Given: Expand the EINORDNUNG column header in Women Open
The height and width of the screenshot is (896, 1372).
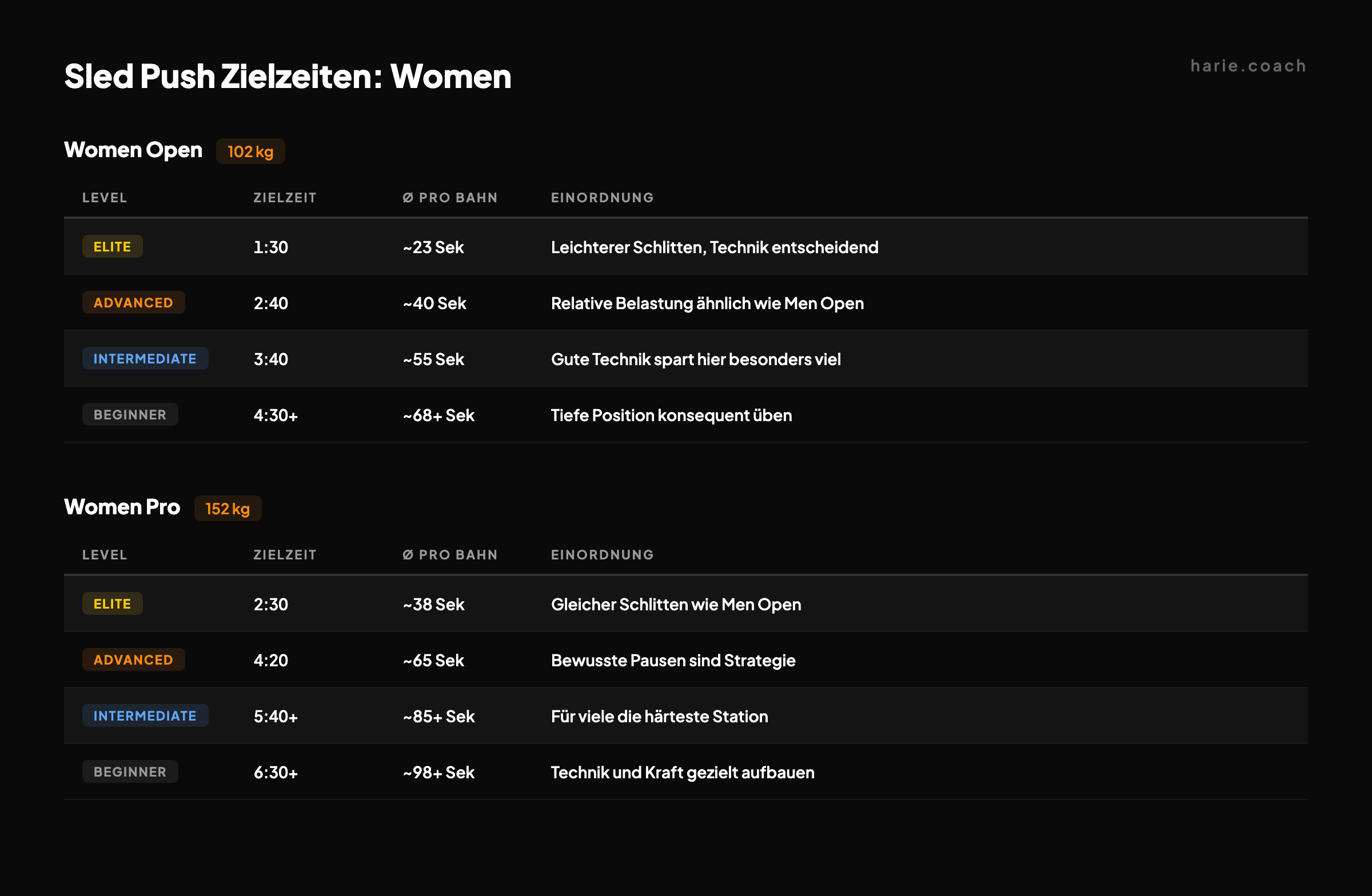Looking at the screenshot, I should tap(602, 197).
